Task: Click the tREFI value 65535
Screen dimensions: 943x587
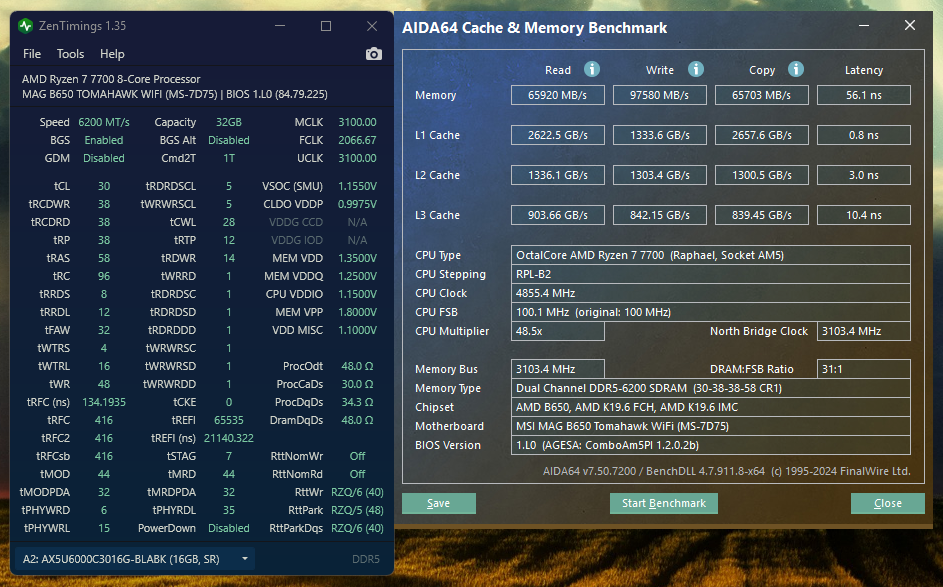Action: click(229, 420)
